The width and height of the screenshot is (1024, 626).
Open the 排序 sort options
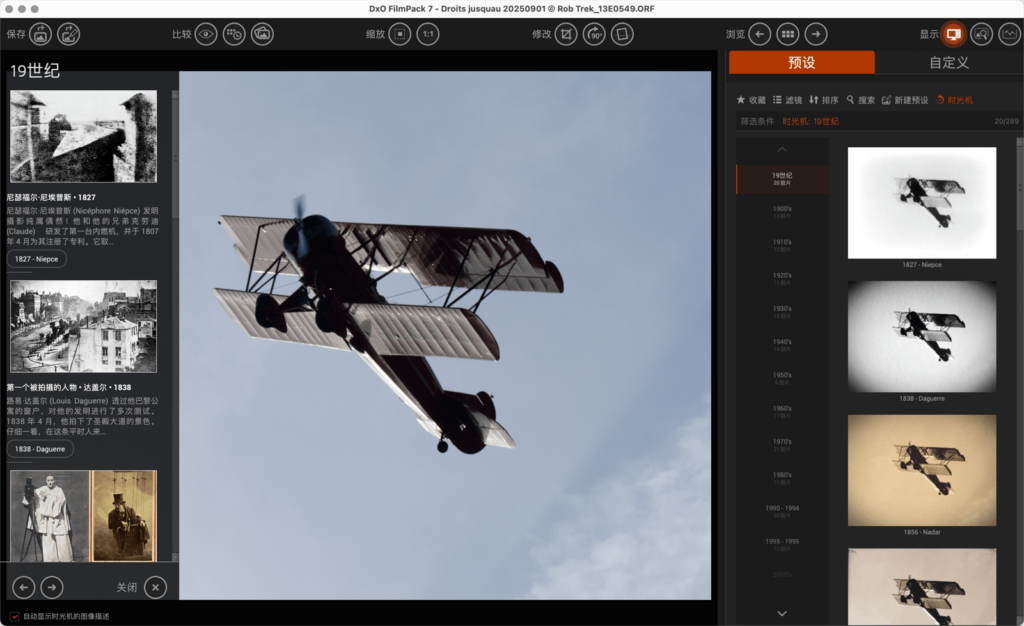point(824,100)
